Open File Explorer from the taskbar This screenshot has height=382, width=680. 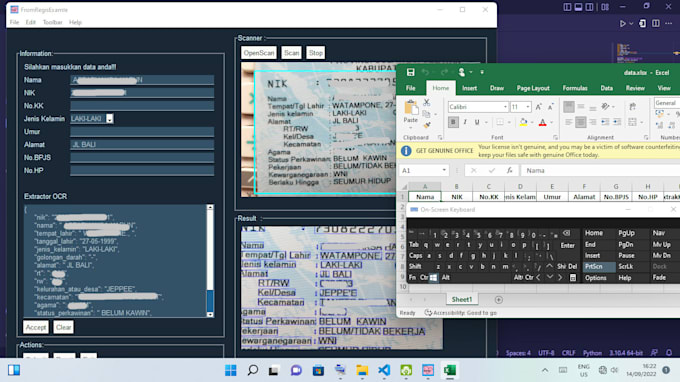click(x=362, y=370)
